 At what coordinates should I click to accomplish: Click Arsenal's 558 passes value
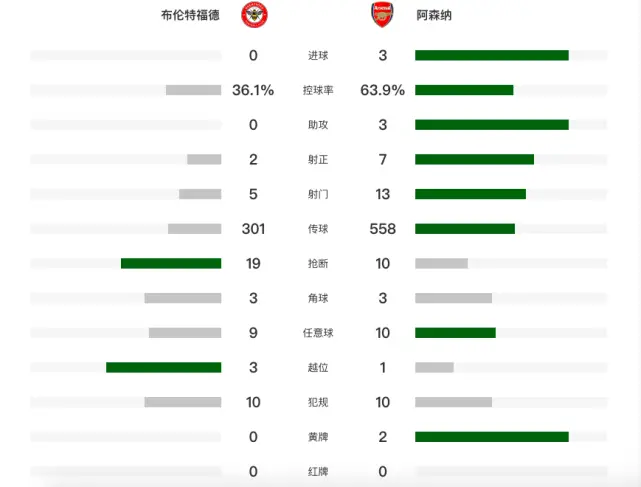click(x=382, y=229)
